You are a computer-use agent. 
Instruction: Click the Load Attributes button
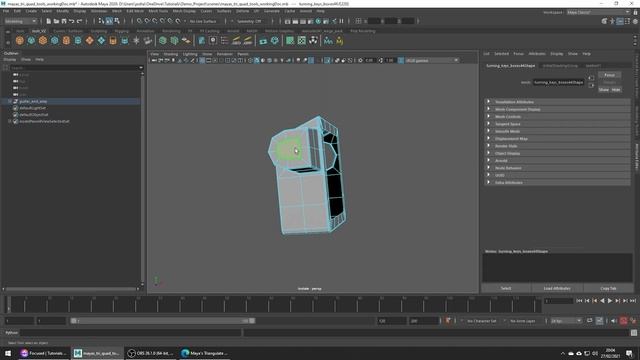coord(557,288)
